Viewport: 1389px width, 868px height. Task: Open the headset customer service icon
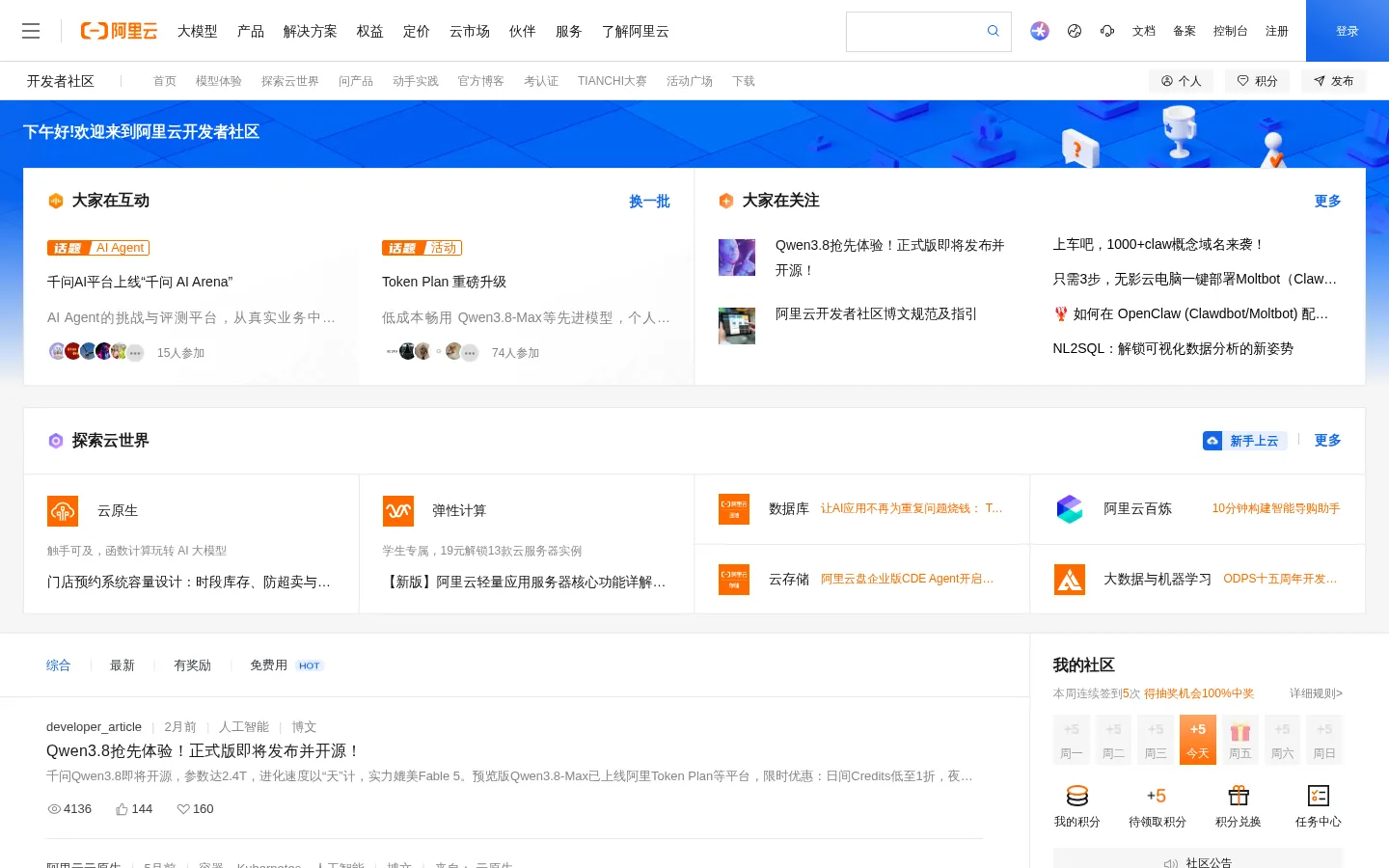1107,31
